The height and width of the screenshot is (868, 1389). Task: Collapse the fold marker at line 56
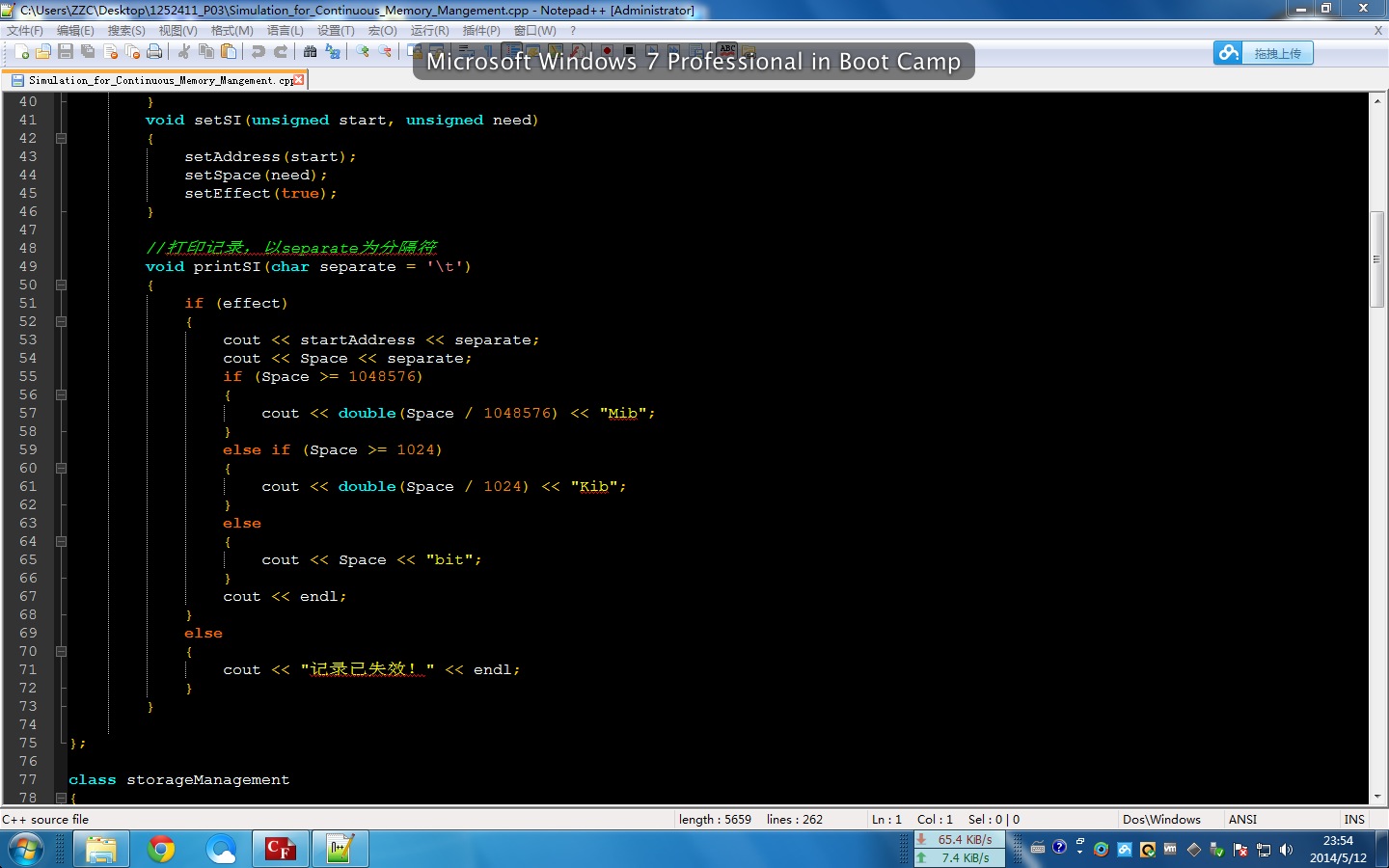pyautogui.click(x=62, y=394)
